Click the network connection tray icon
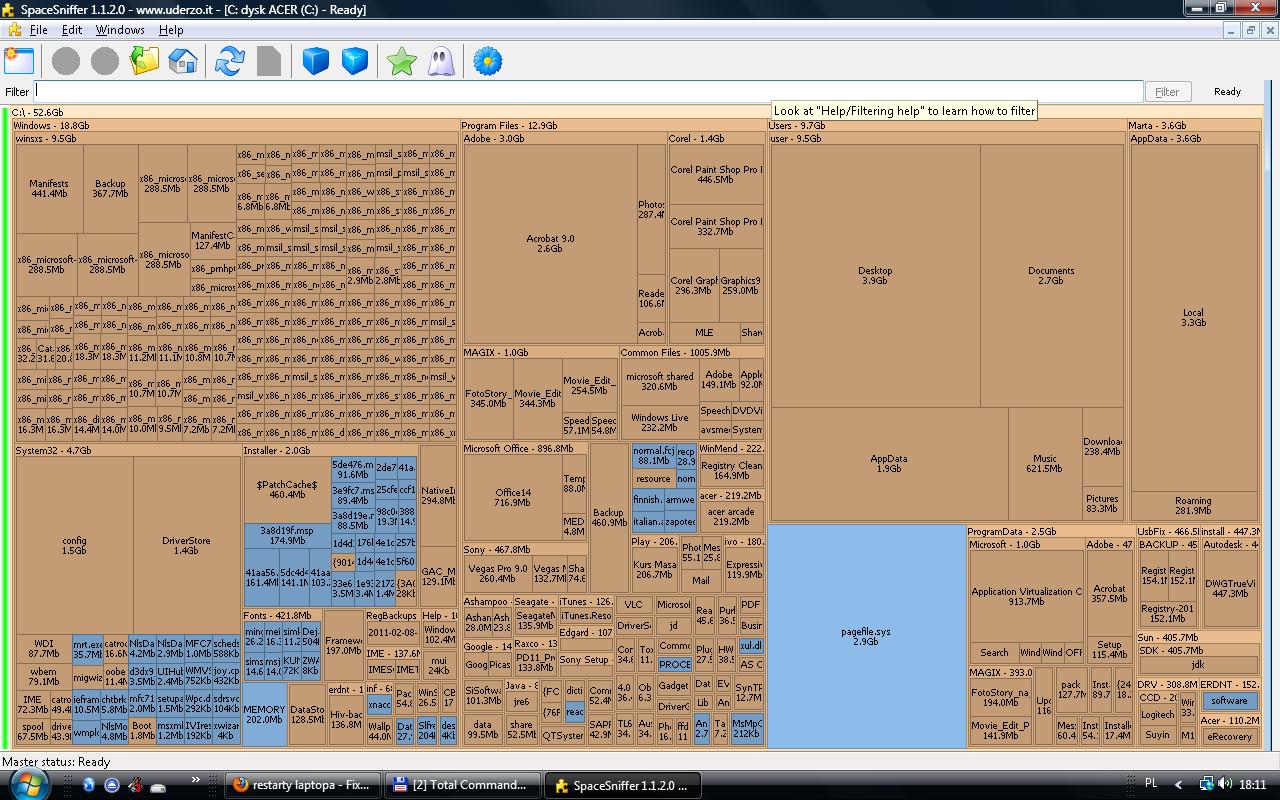 click(x=1207, y=785)
